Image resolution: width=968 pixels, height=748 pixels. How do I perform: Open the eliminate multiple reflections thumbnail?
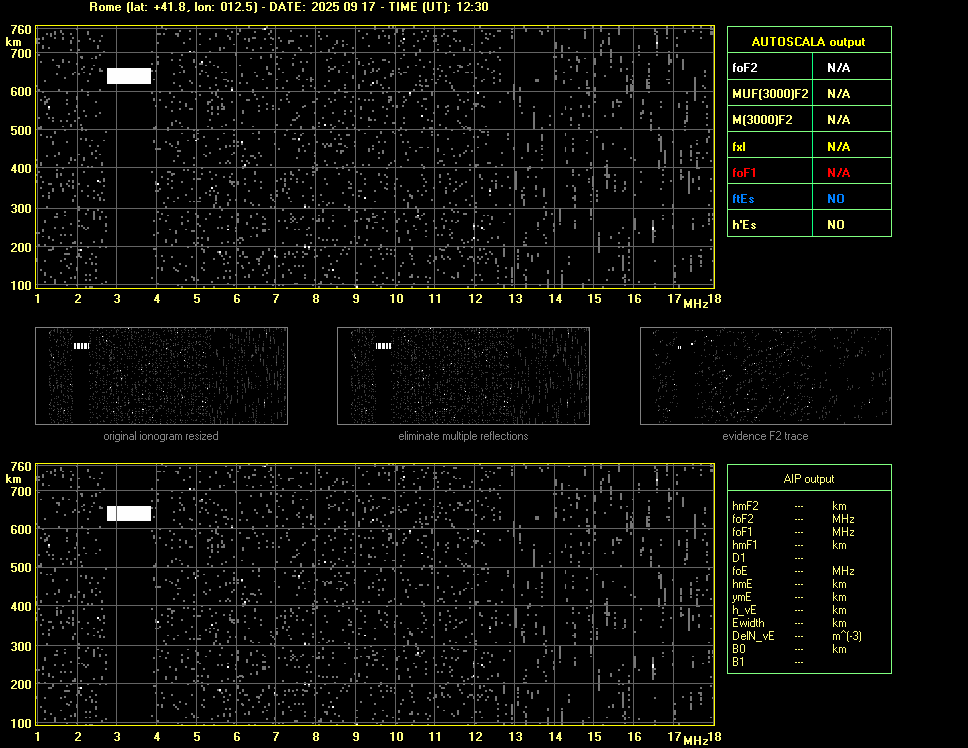(463, 376)
